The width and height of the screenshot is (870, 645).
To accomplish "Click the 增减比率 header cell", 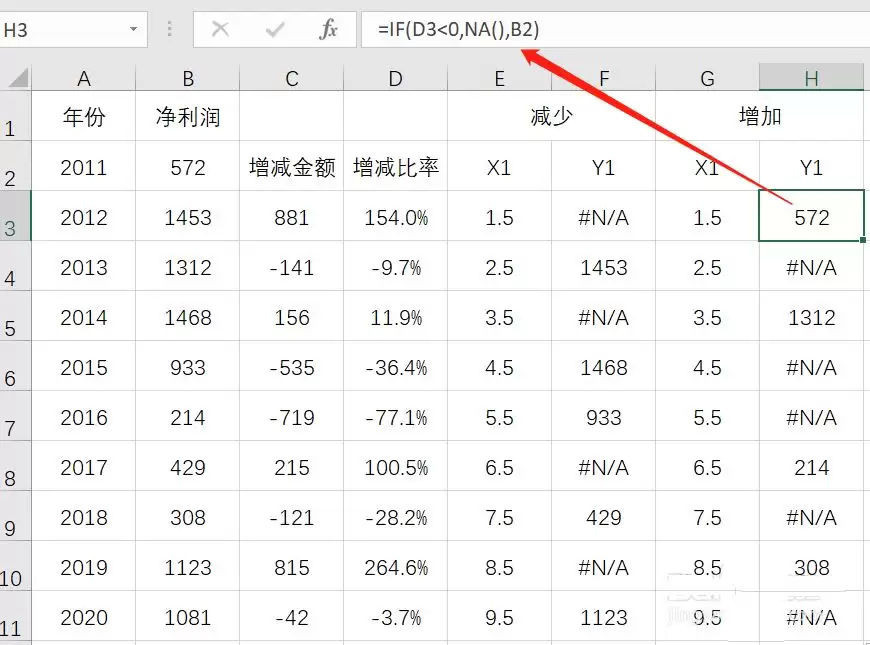I will pyautogui.click(x=396, y=167).
